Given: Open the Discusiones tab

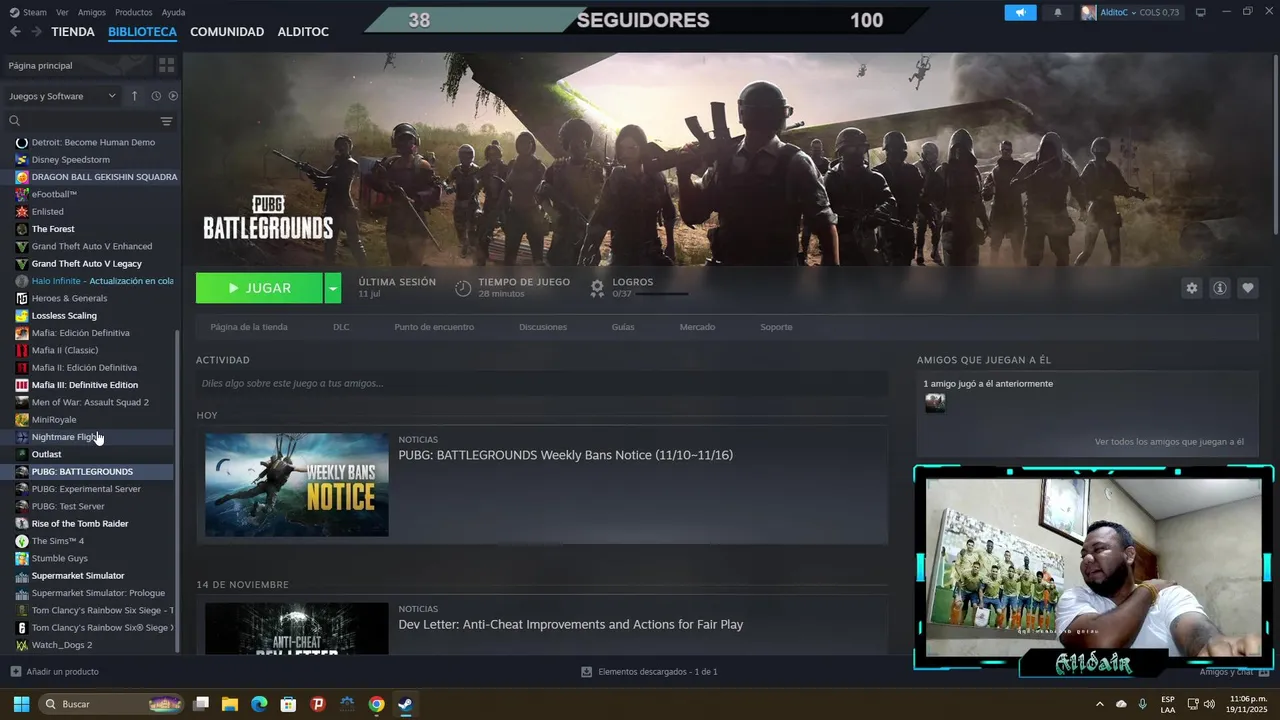Looking at the screenshot, I should point(543,327).
